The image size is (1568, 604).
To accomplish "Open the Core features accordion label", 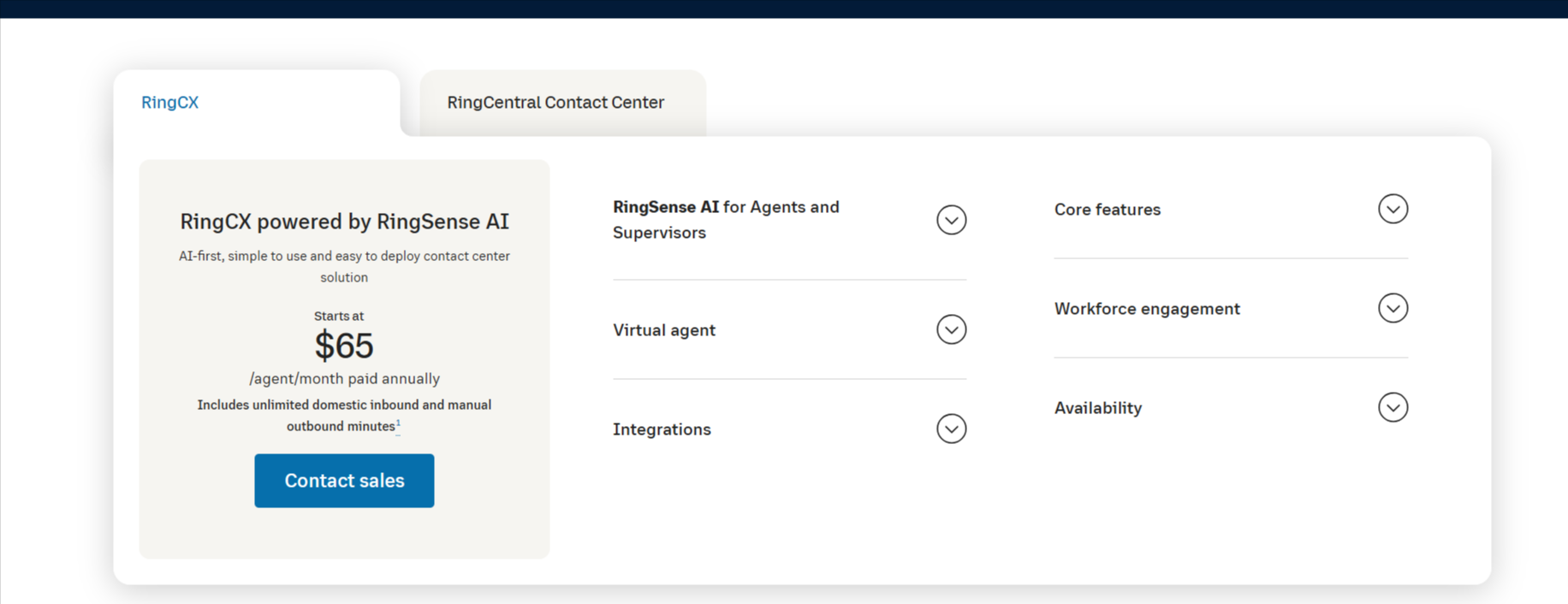I will tap(1107, 210).
